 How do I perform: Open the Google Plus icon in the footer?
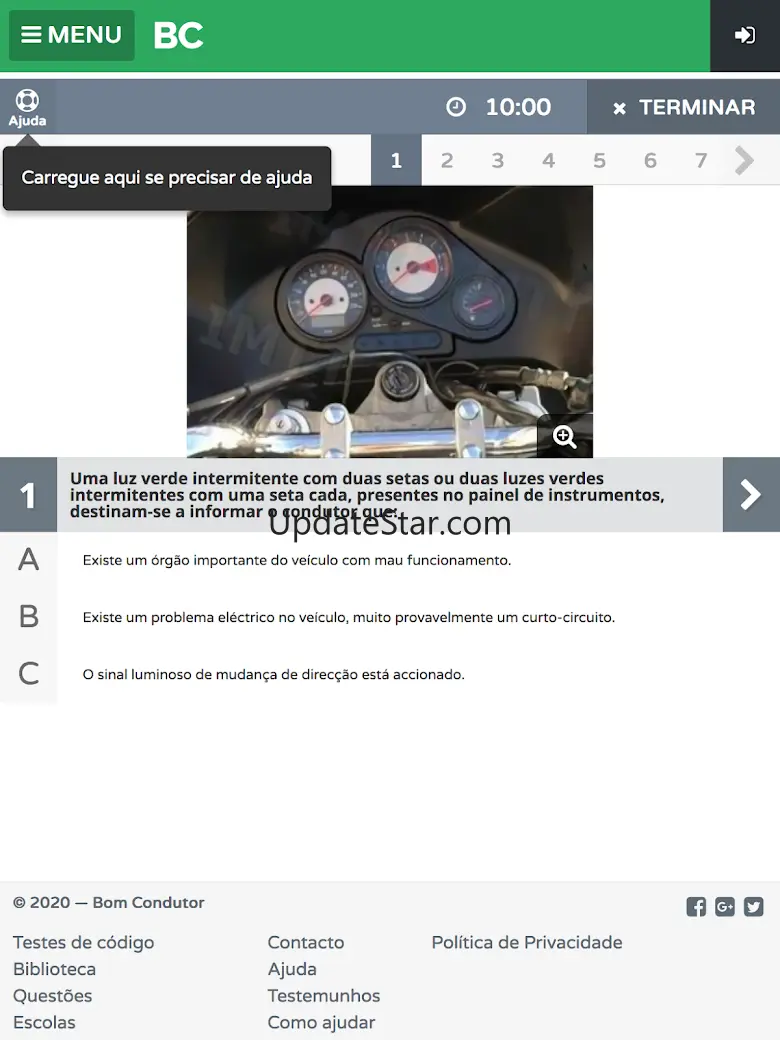pyautogui.click(x=725, y=907)
